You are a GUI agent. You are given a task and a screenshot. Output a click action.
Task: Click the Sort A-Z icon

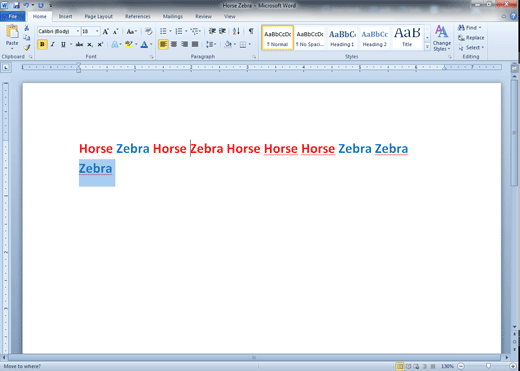coord(236,31)
